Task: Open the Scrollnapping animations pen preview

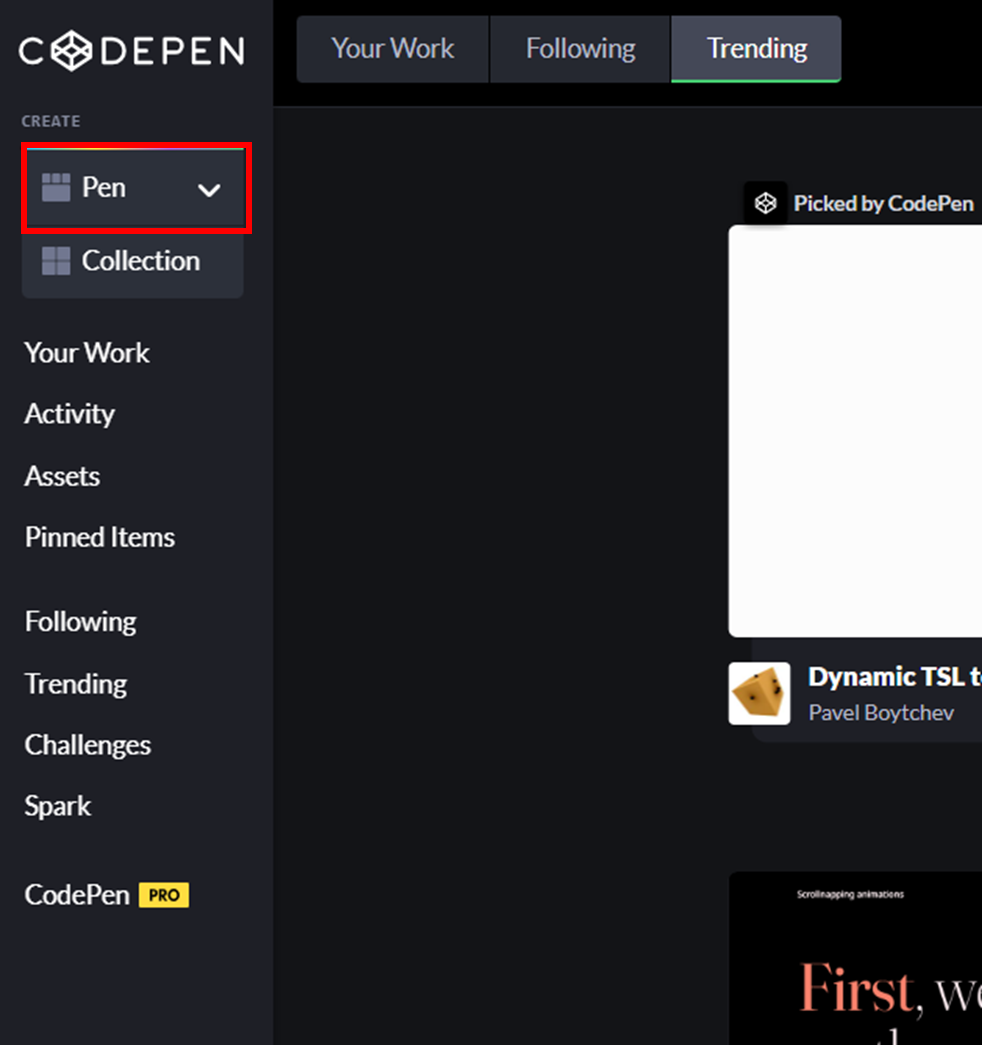Action: [855, 958]
